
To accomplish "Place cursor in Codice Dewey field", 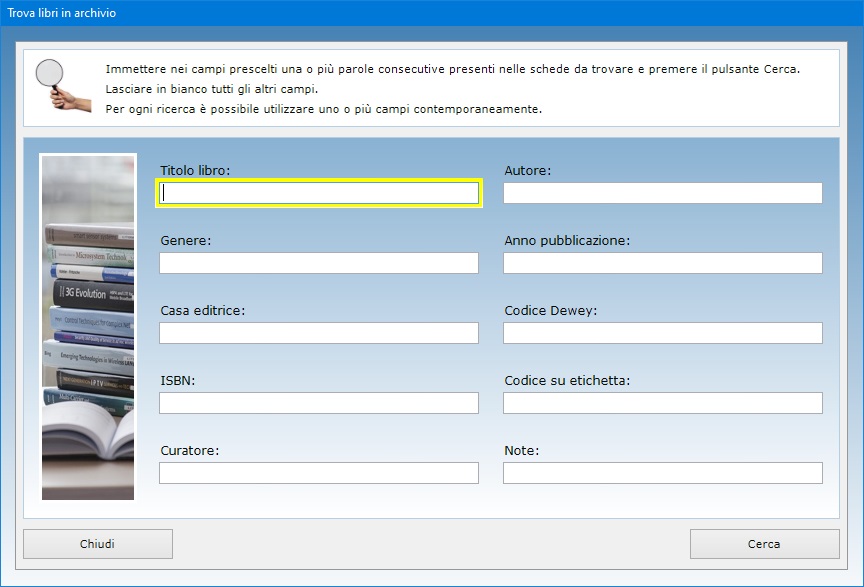I will pyautogui.click(x=662, y=333).
